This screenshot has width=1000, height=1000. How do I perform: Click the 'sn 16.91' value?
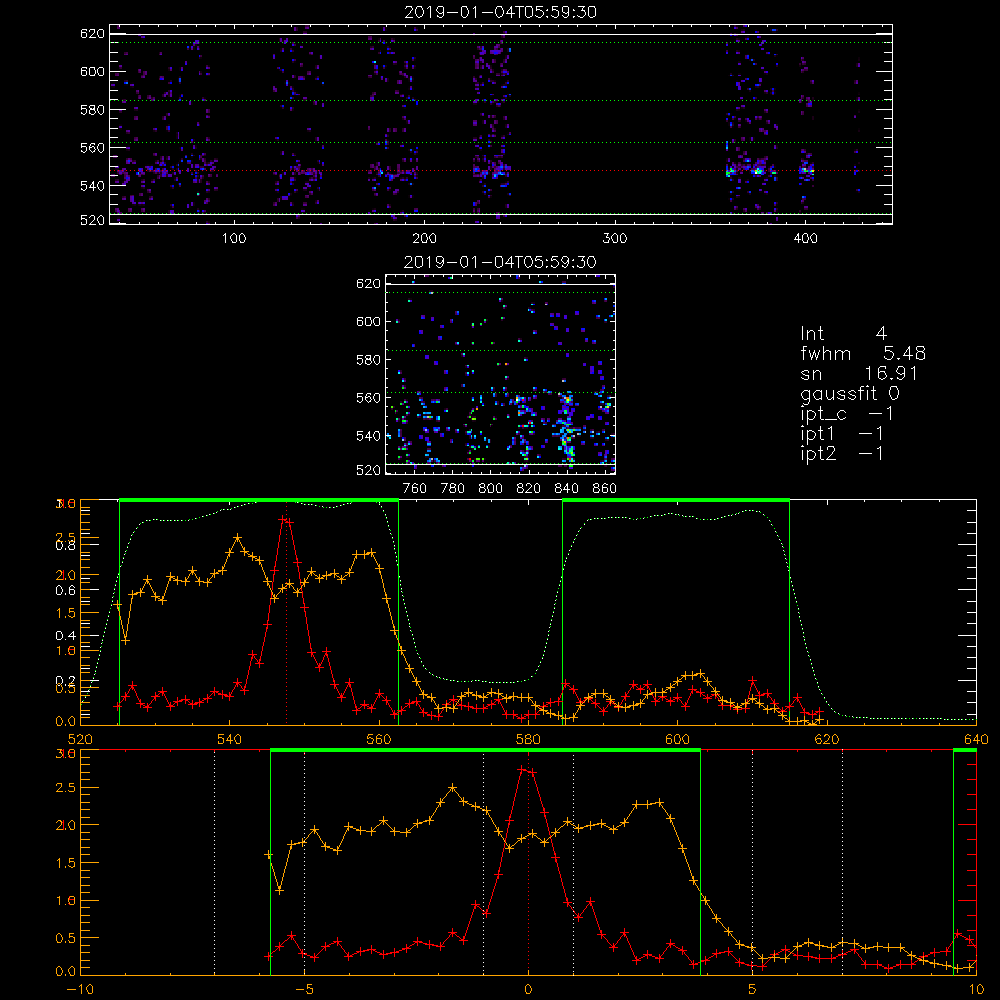point(858,373)
